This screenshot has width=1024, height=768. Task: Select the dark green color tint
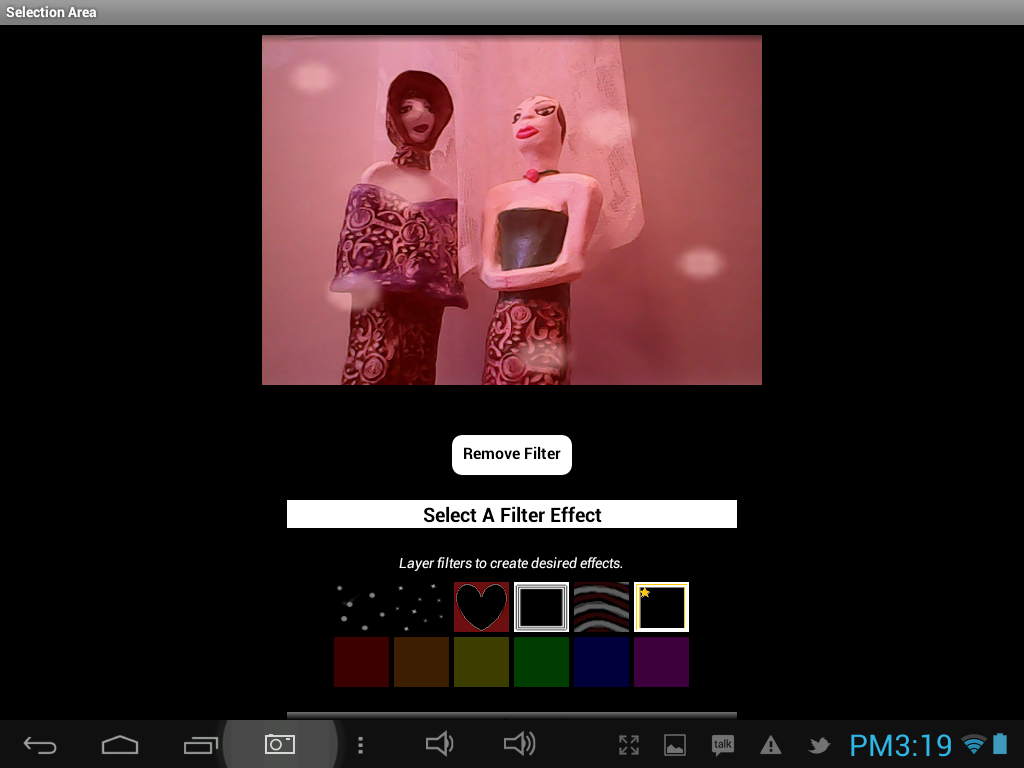click(x=541, y=662)
